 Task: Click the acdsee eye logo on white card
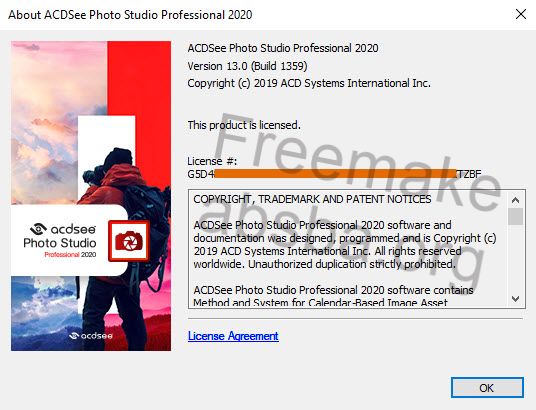[x=38, y=228]
